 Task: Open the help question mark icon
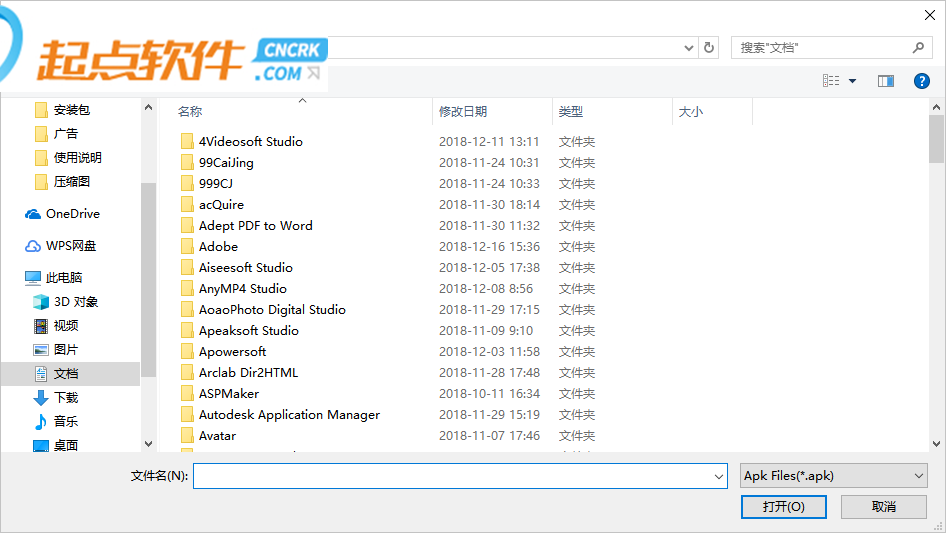(921, 81)
